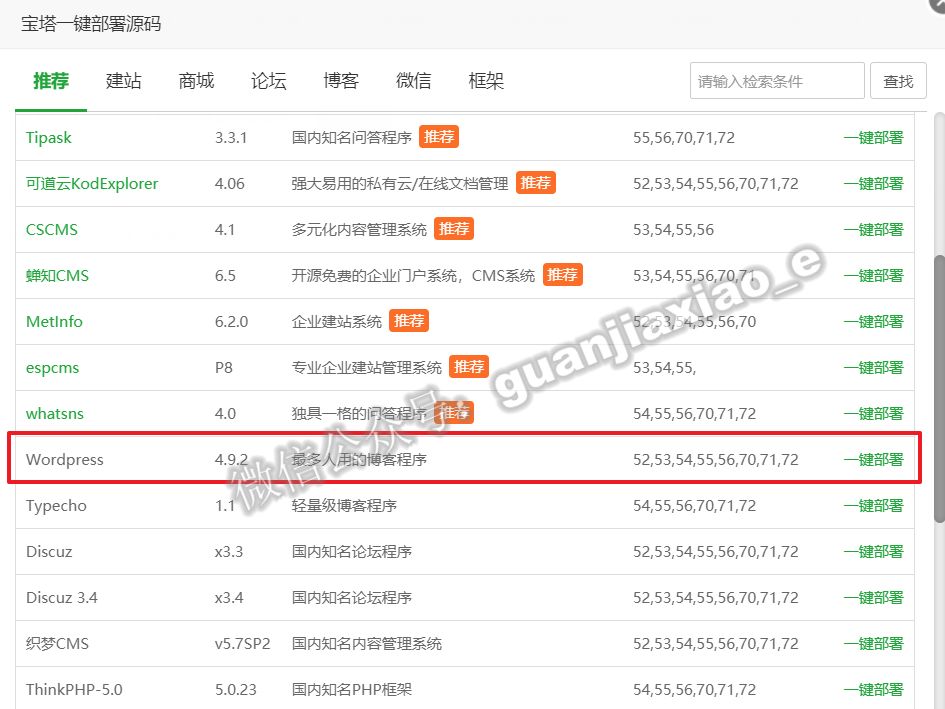Screen dimensions: 945x709
Task: Click the 轻量级博客程序 description text
Action: 344,505
